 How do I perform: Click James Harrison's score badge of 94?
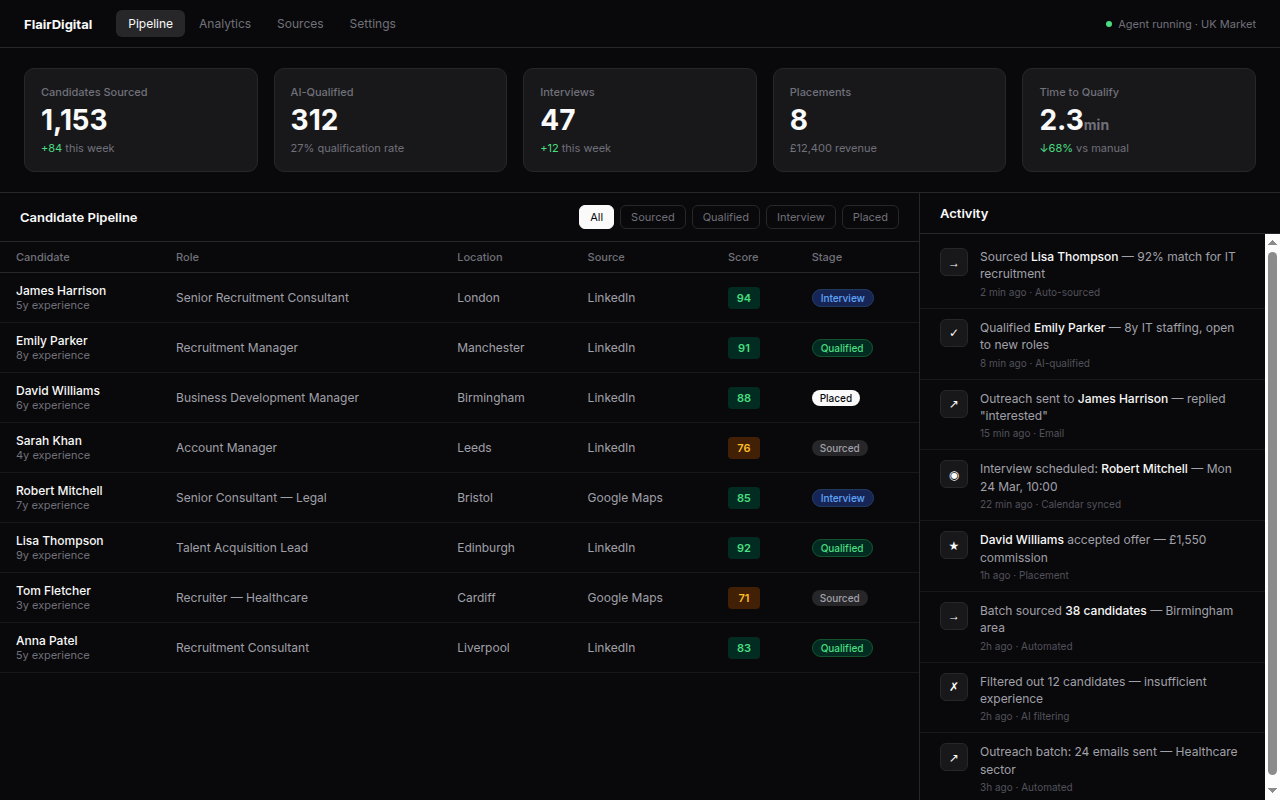tap(743, 298)
